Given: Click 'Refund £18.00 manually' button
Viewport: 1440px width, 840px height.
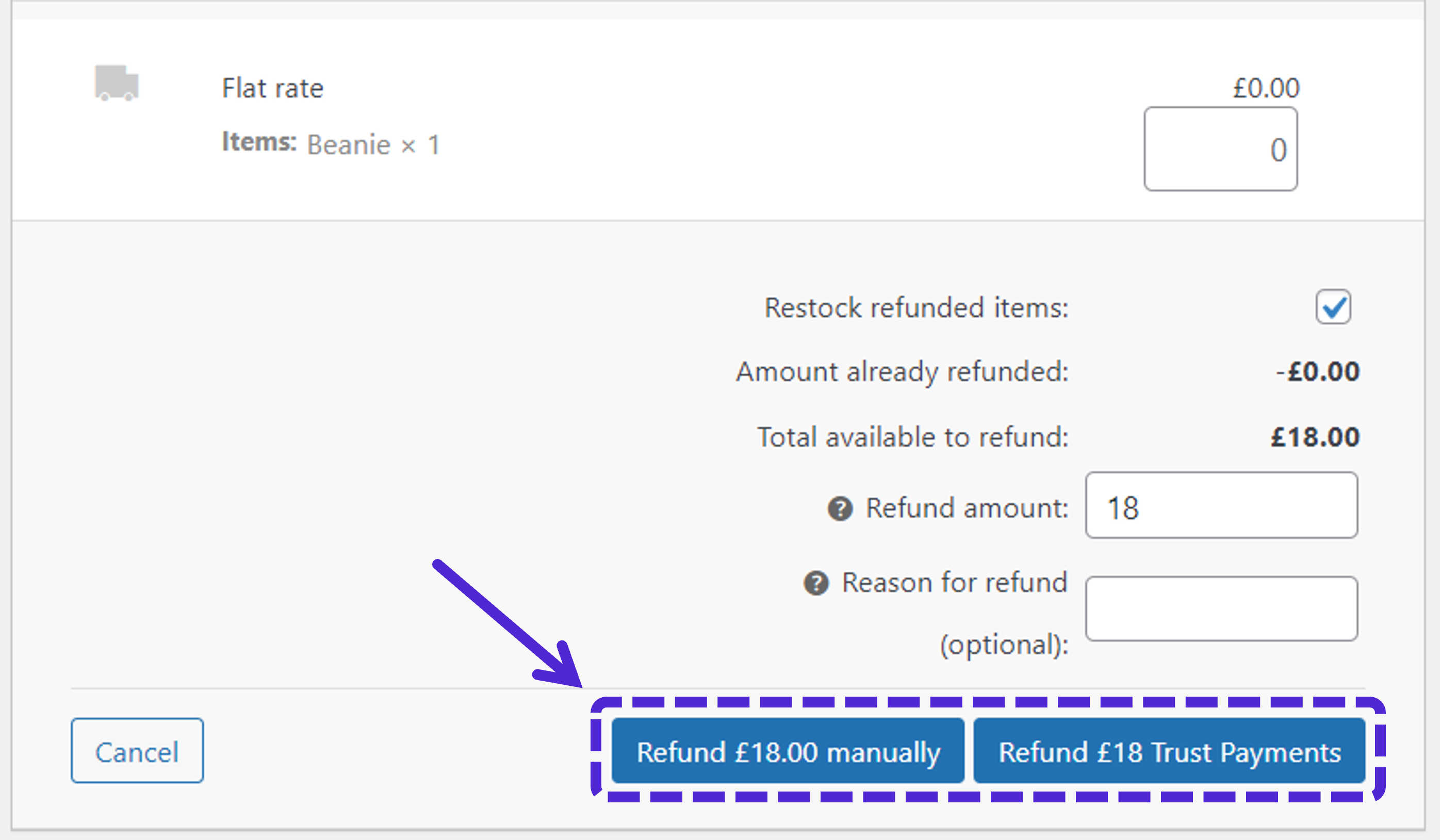Looking at the screenshot, I should pyautogui.click(x=788, y=751).
